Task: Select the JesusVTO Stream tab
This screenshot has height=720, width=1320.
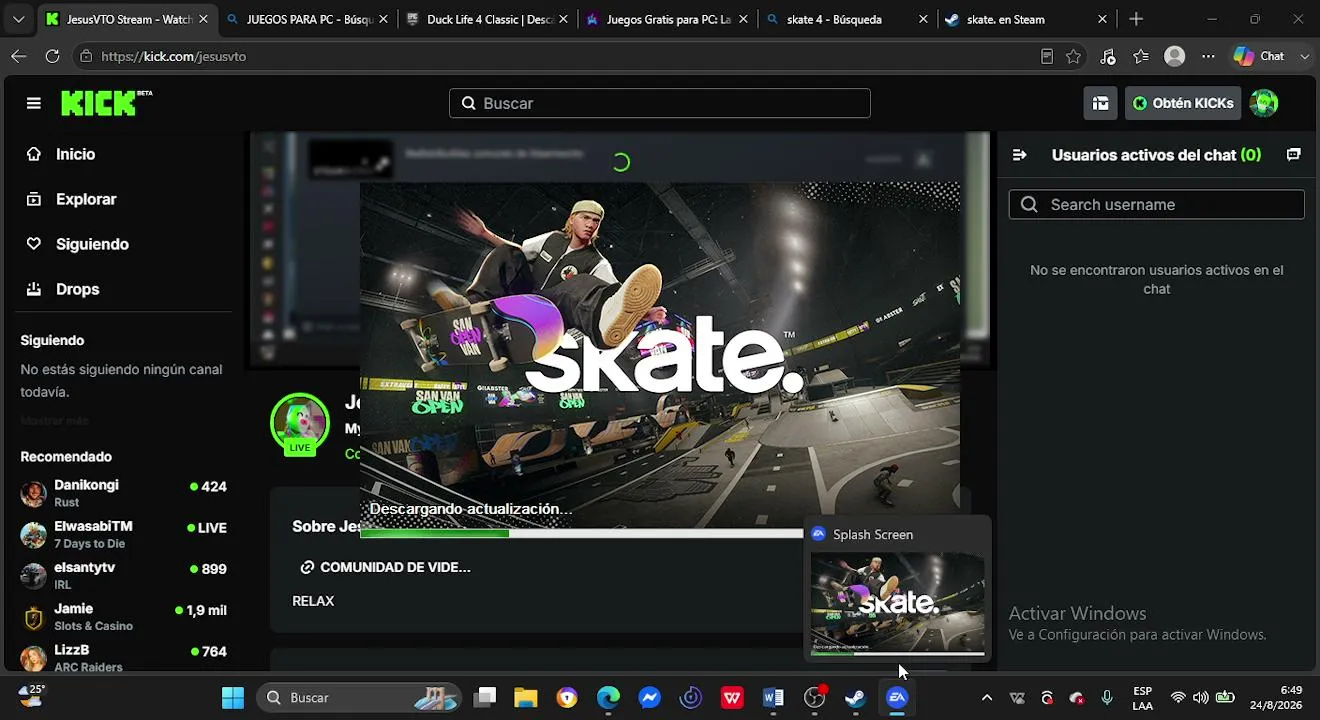Action: tap(129, 19)
